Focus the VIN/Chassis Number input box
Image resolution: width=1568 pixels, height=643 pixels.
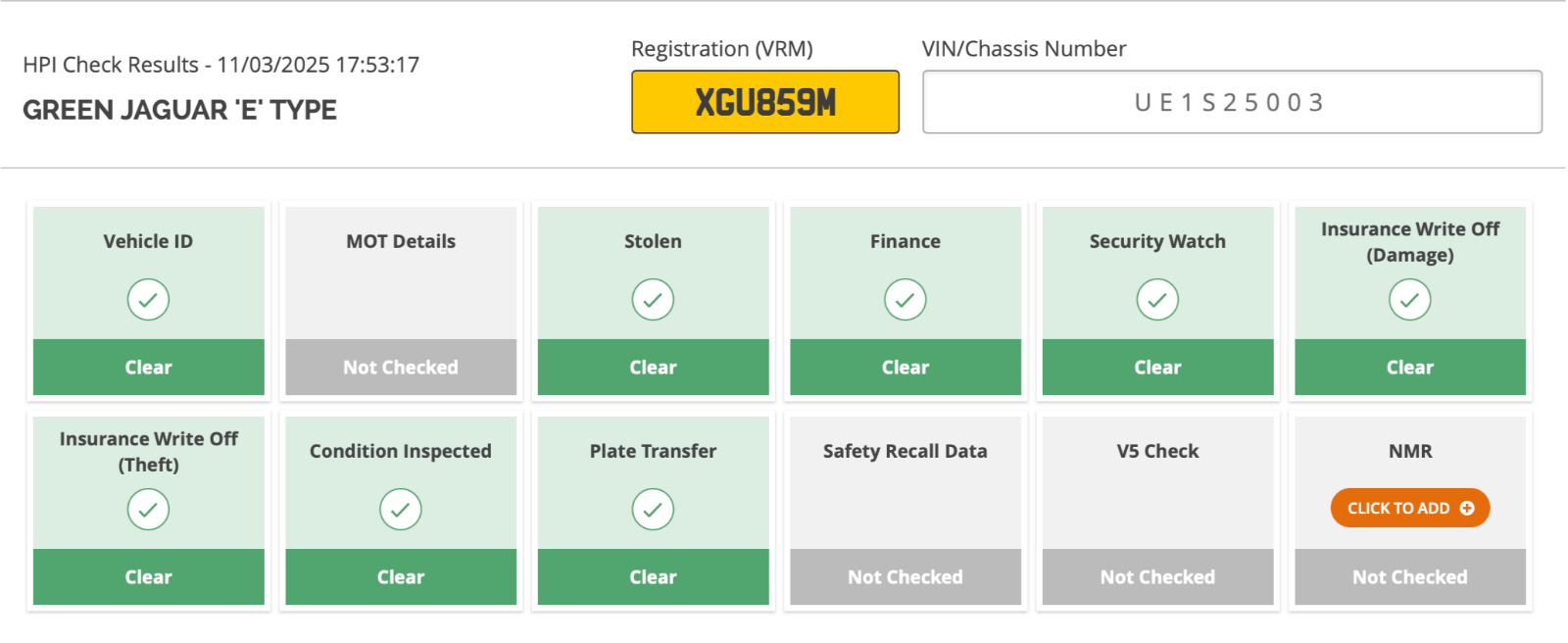pos(1232,102)
